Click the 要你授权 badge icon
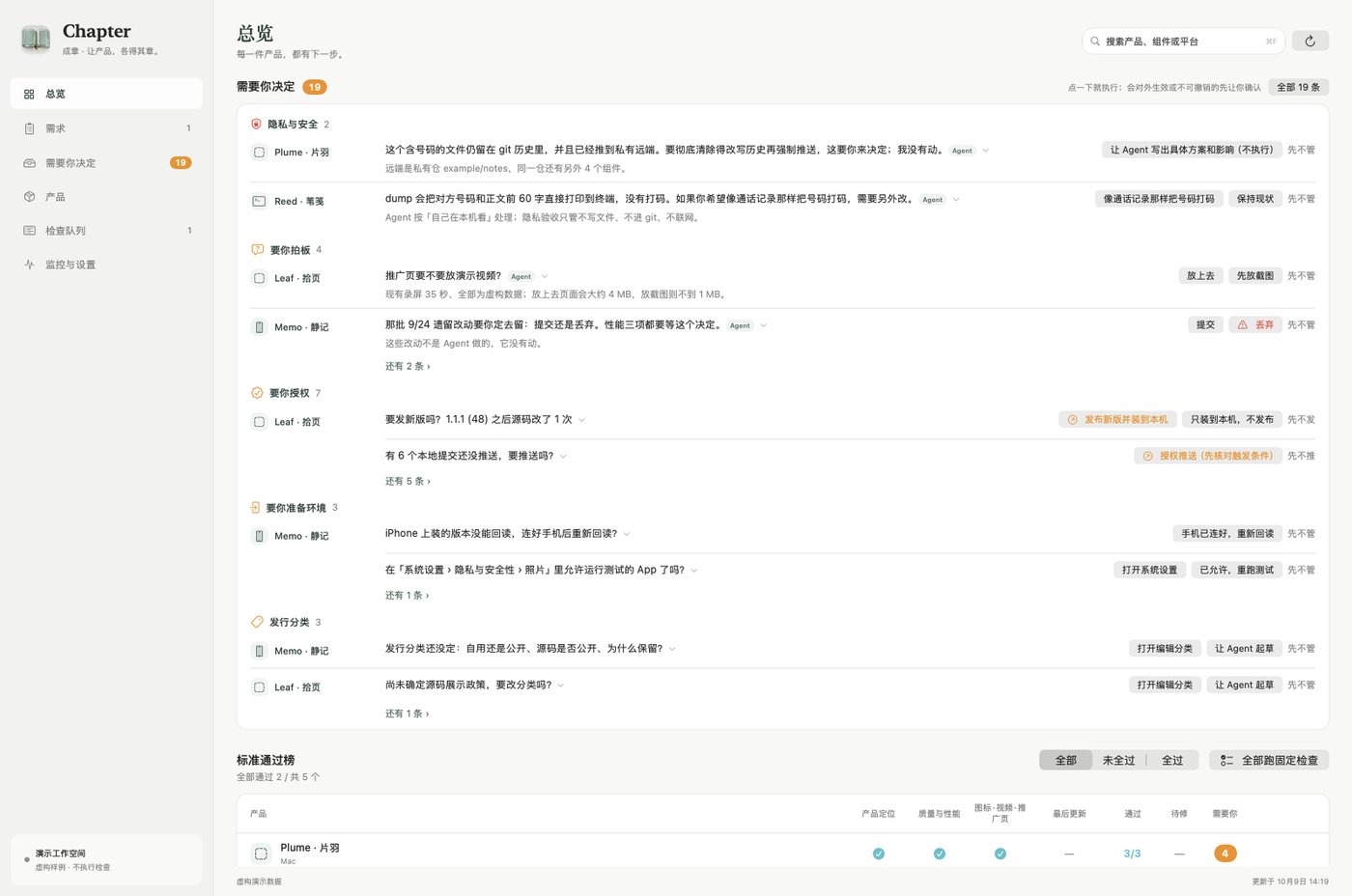 coord(257,393)
